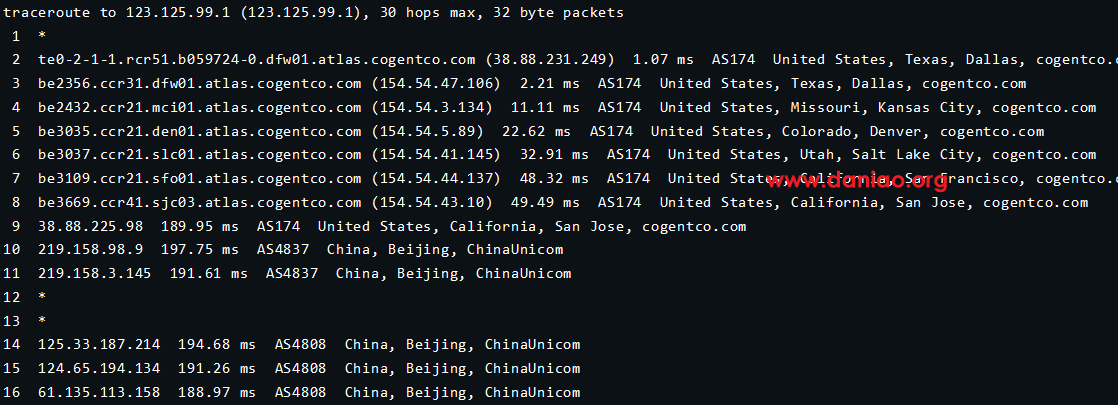Select hostname be3669.ccr41.sjc03.atlas.cogentco.com

(200, 202)
